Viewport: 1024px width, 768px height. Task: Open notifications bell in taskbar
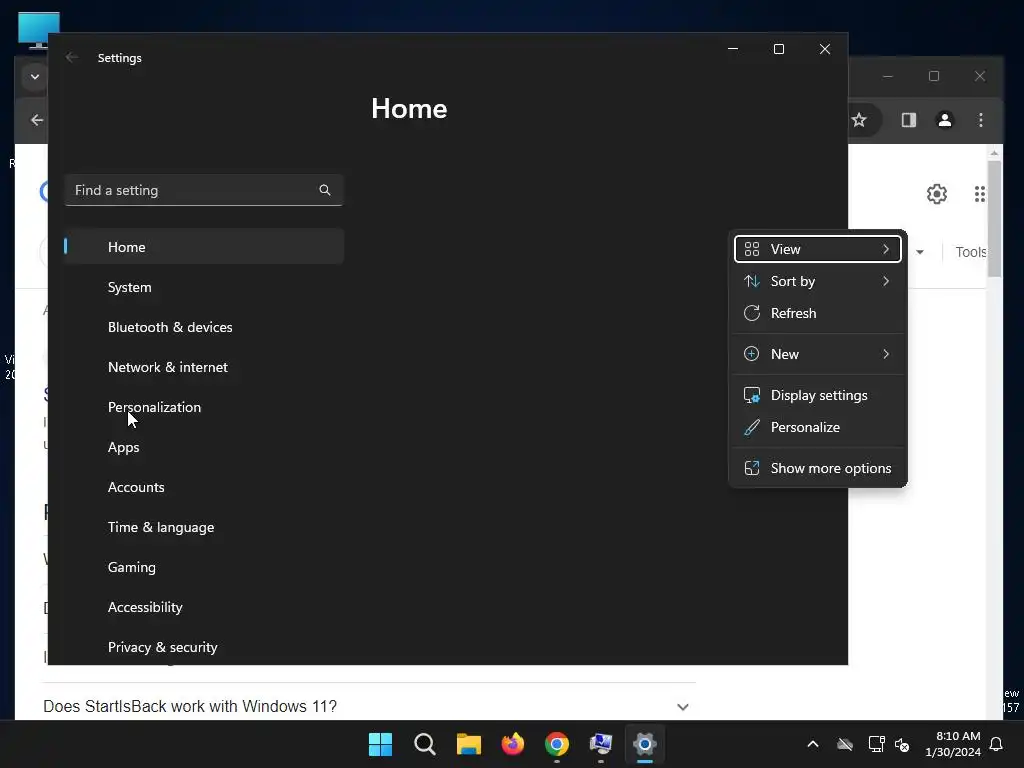(997, 744)
